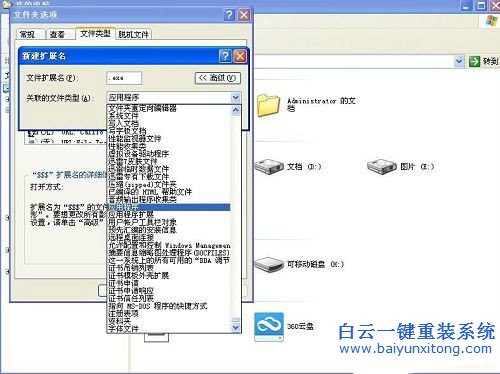Choose 写字板文档 in the list
Image resolution: width=500 pixels, height=374 pixels.
pyautogui.click(x=169, y=131)
